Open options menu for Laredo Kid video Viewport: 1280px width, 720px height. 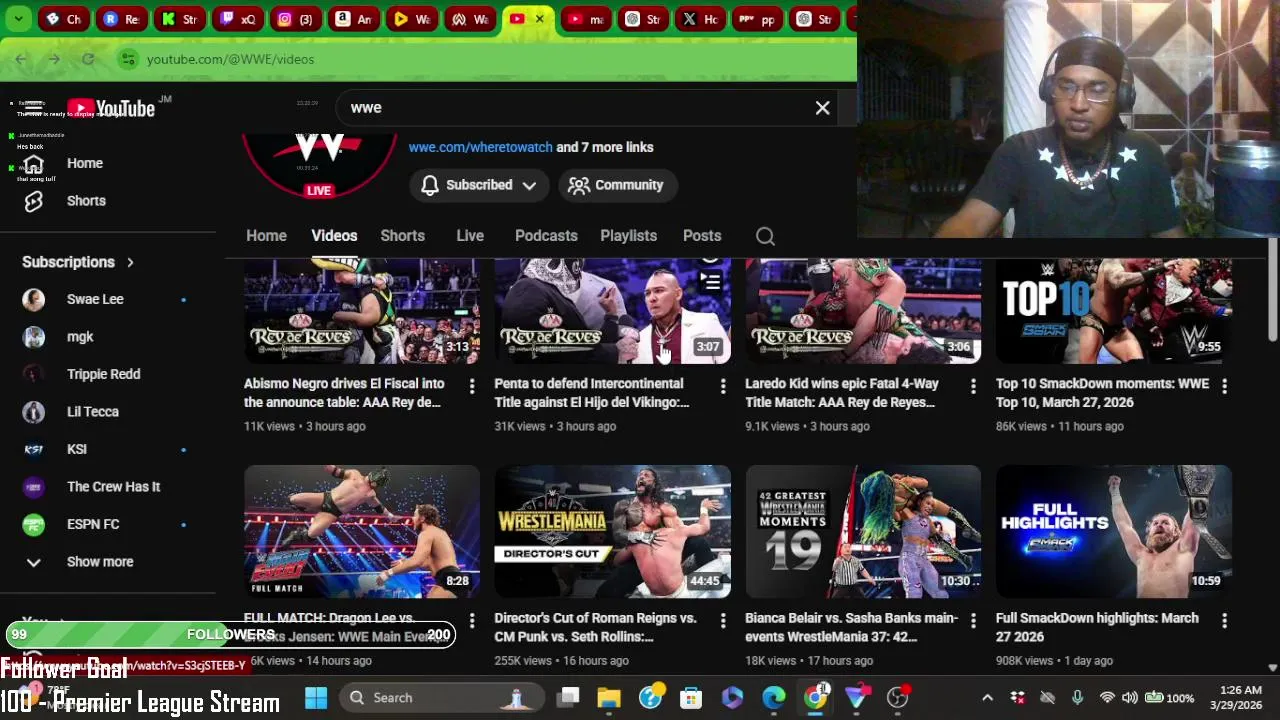[x=973, y=385]
